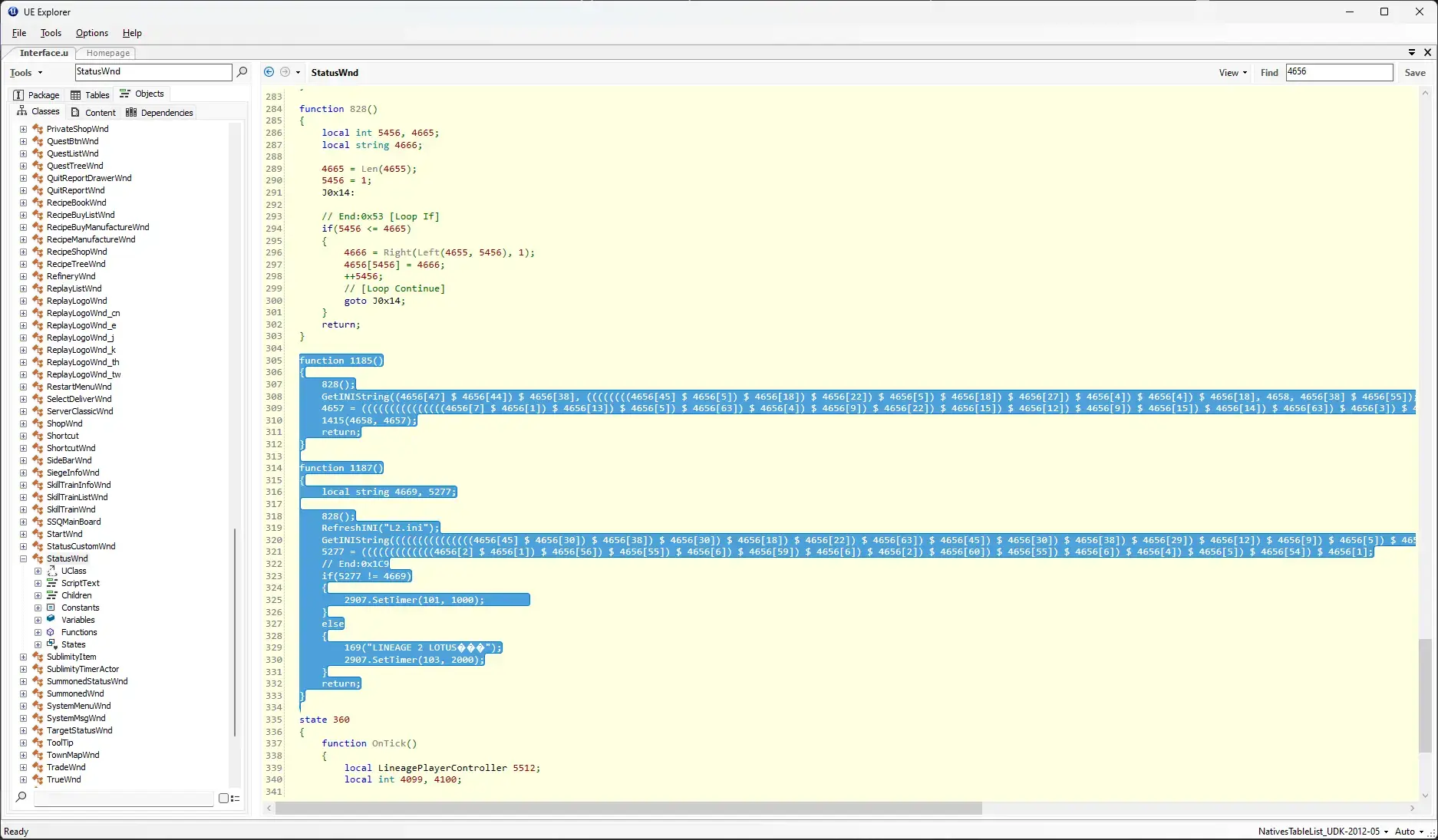Select the Objects tab

[x=142, y=94]
